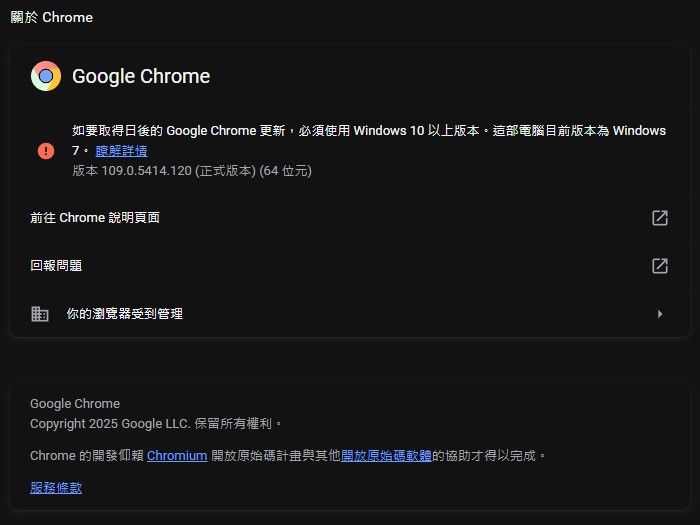The image size is (700, 525).
Task: Click the 你的瀏覽器受到管理 label
Action: (125, 314)
